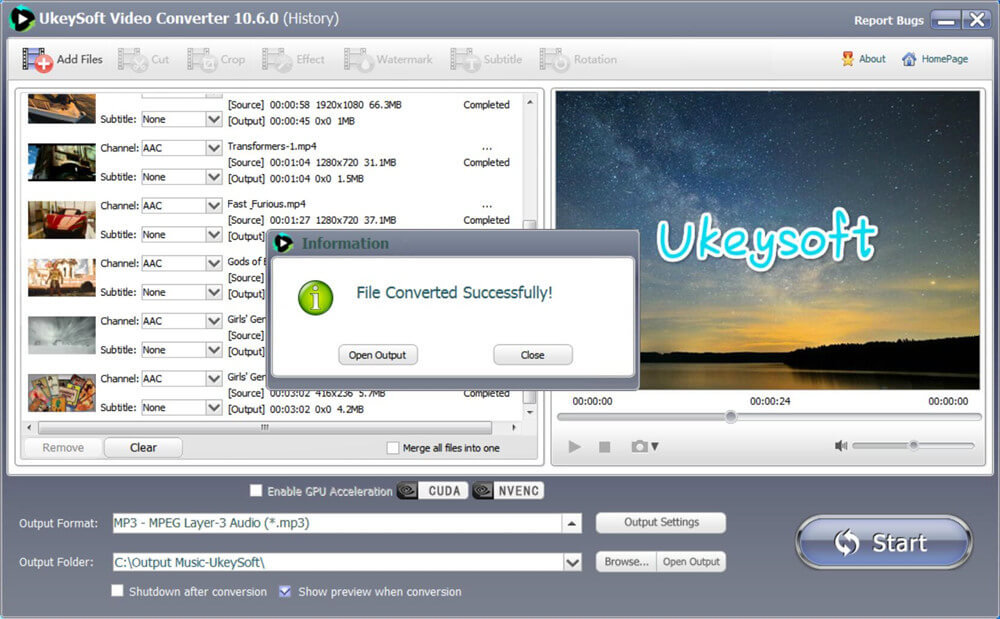The width and height of the screenshot is (1000, 619).
Task: Click the file list scroll-down arrow
Action: [529, 412]
